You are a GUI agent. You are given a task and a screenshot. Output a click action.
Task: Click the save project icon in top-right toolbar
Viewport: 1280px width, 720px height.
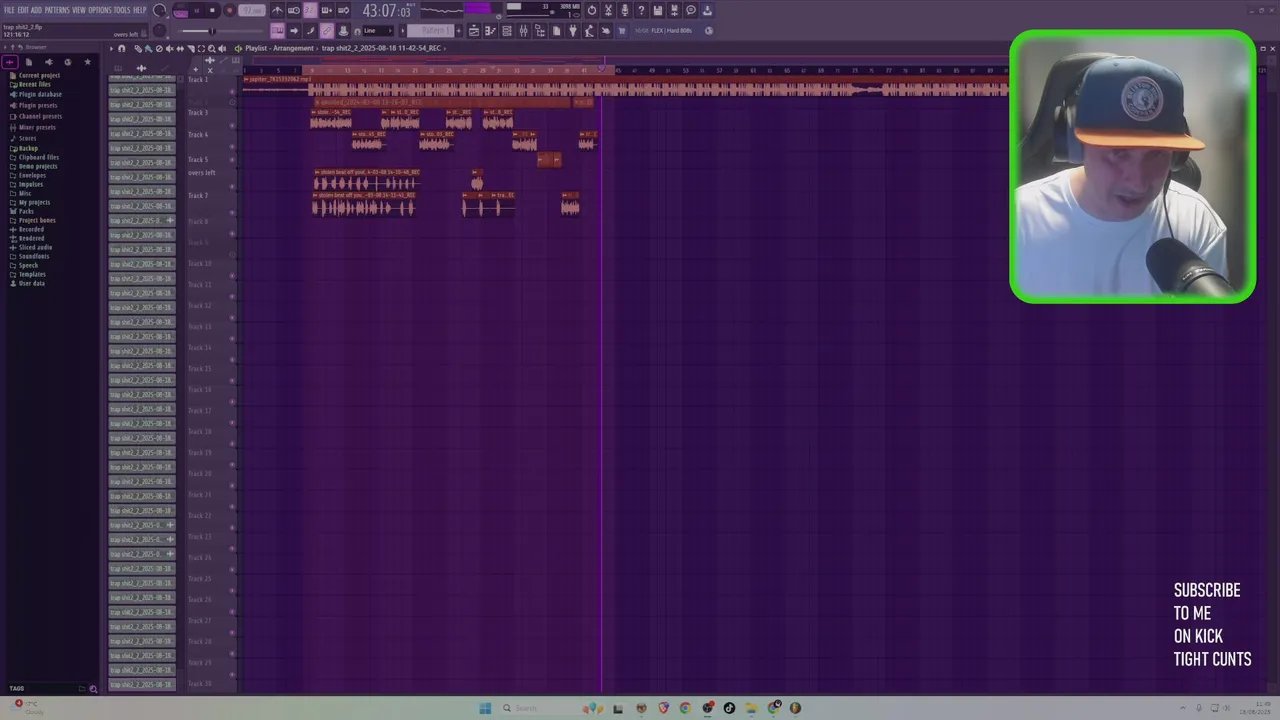(658, 11)
